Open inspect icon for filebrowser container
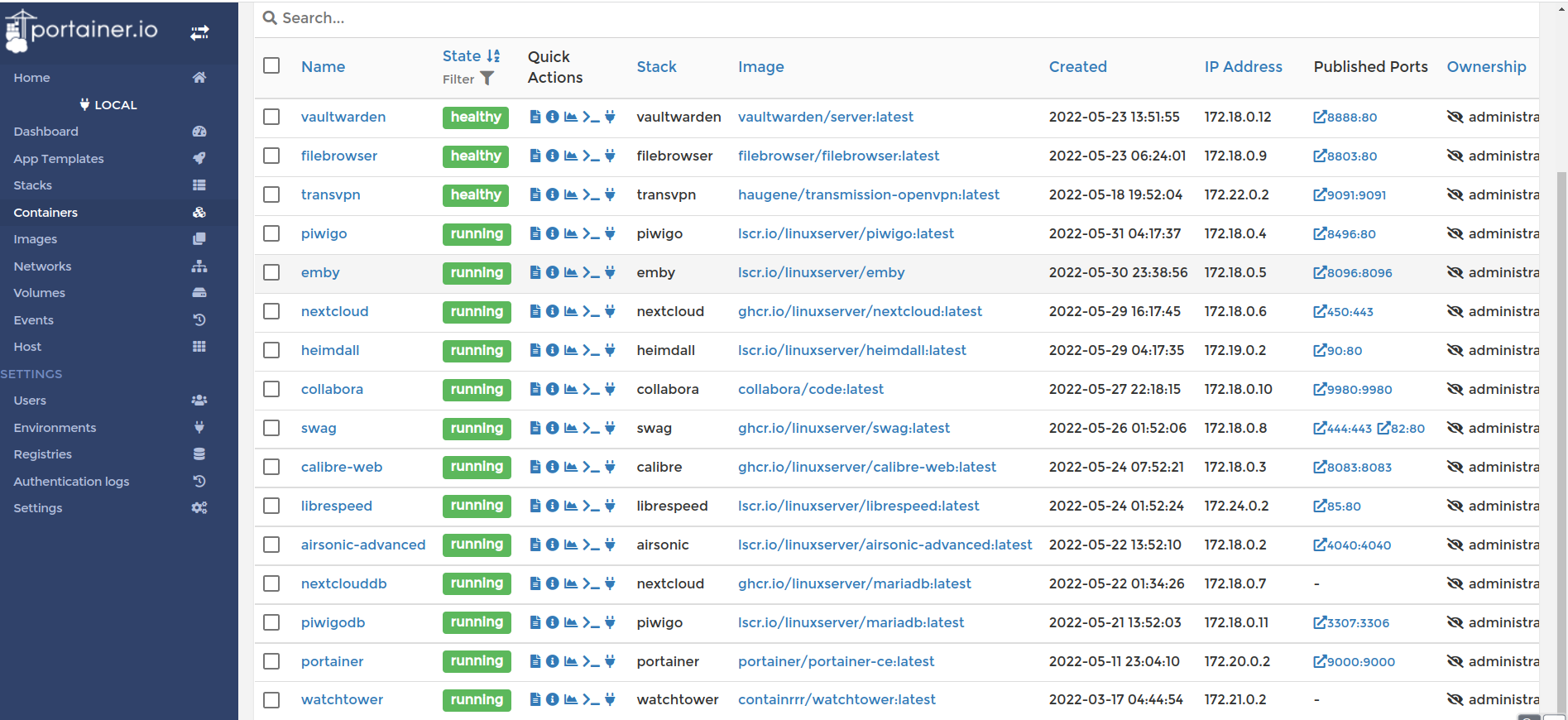Viewport: 1568px width, 720px height. (552, 156)
